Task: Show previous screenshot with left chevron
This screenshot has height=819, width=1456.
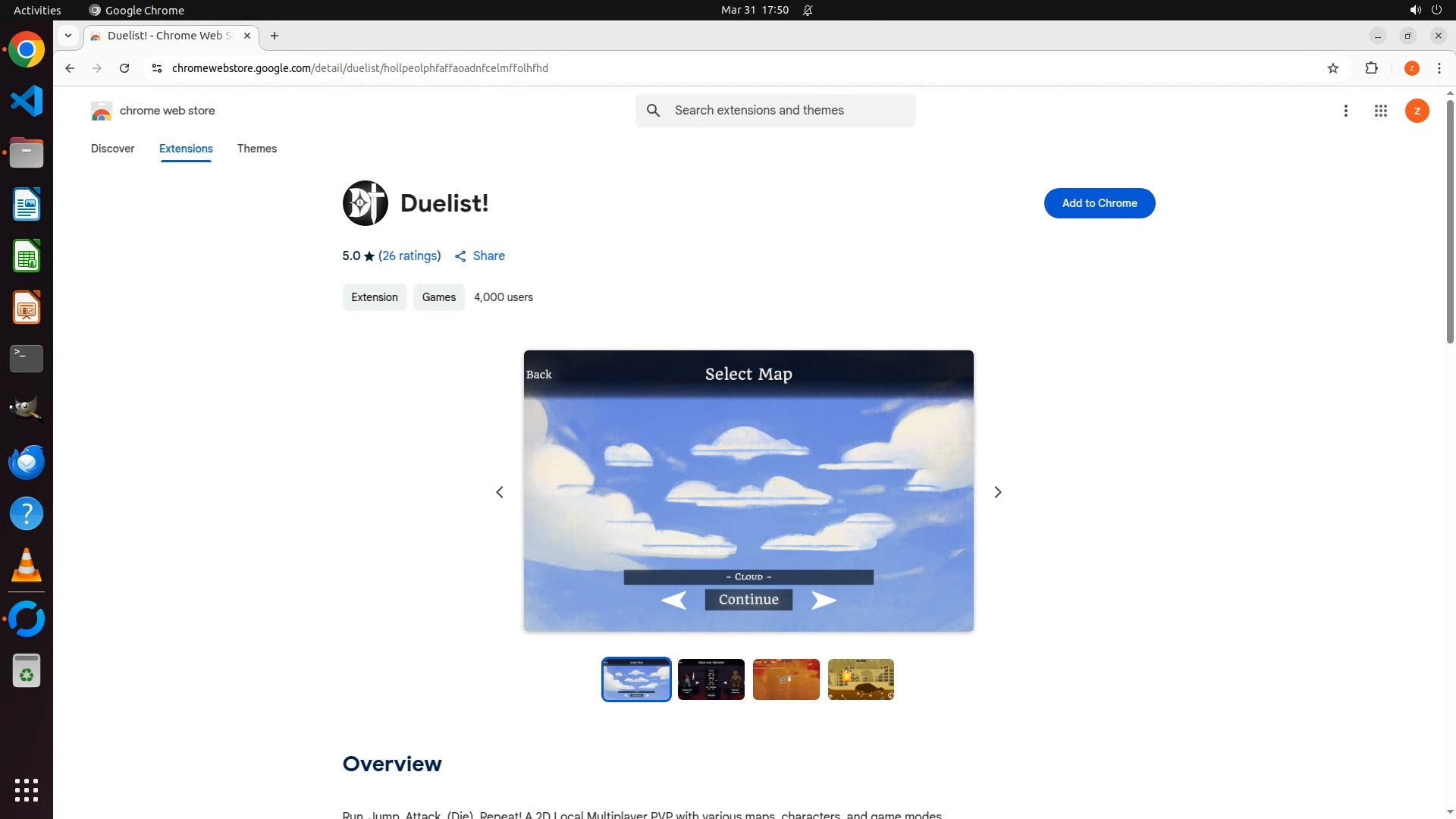Action: coord(500,492)
